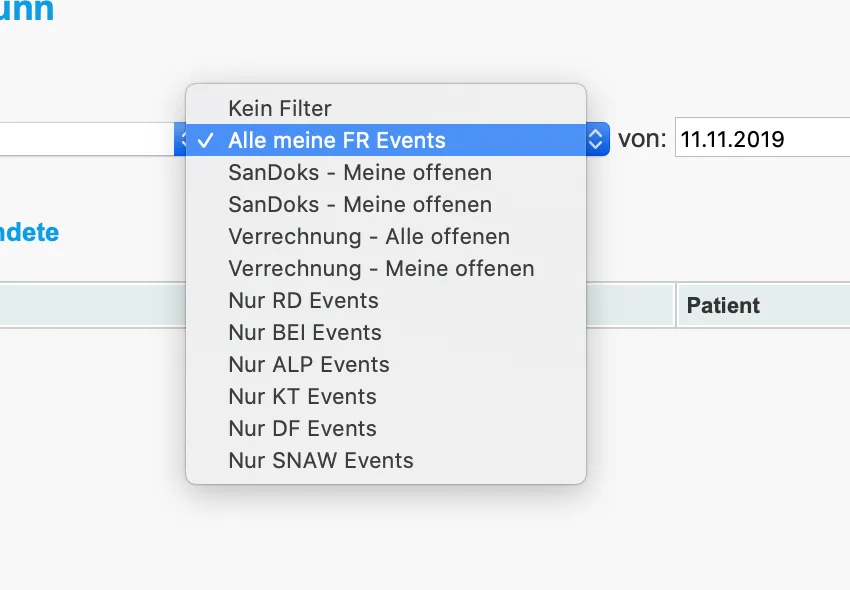Click the 'von' date field showing 11.11.2019
Viewport: 850px width, 590px height.
tap(760, 139)
